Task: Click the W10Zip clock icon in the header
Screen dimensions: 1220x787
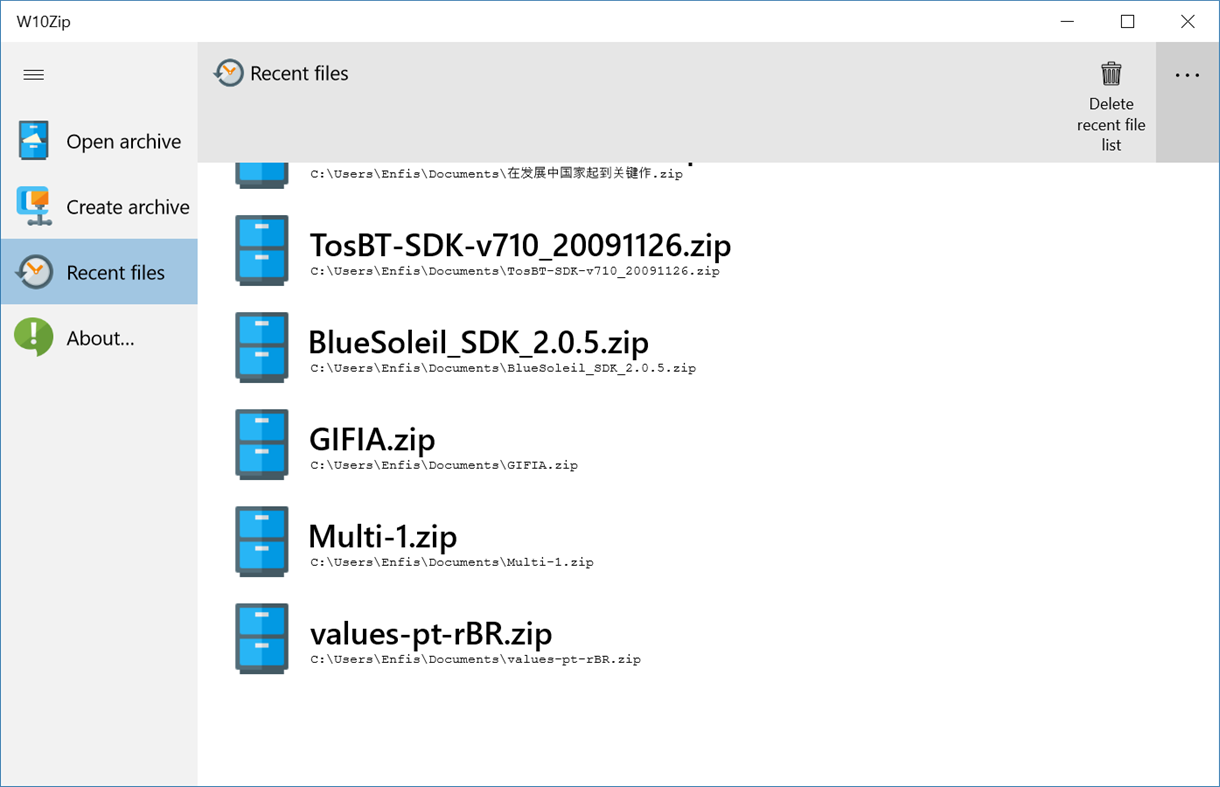Action: coord(229,72)
